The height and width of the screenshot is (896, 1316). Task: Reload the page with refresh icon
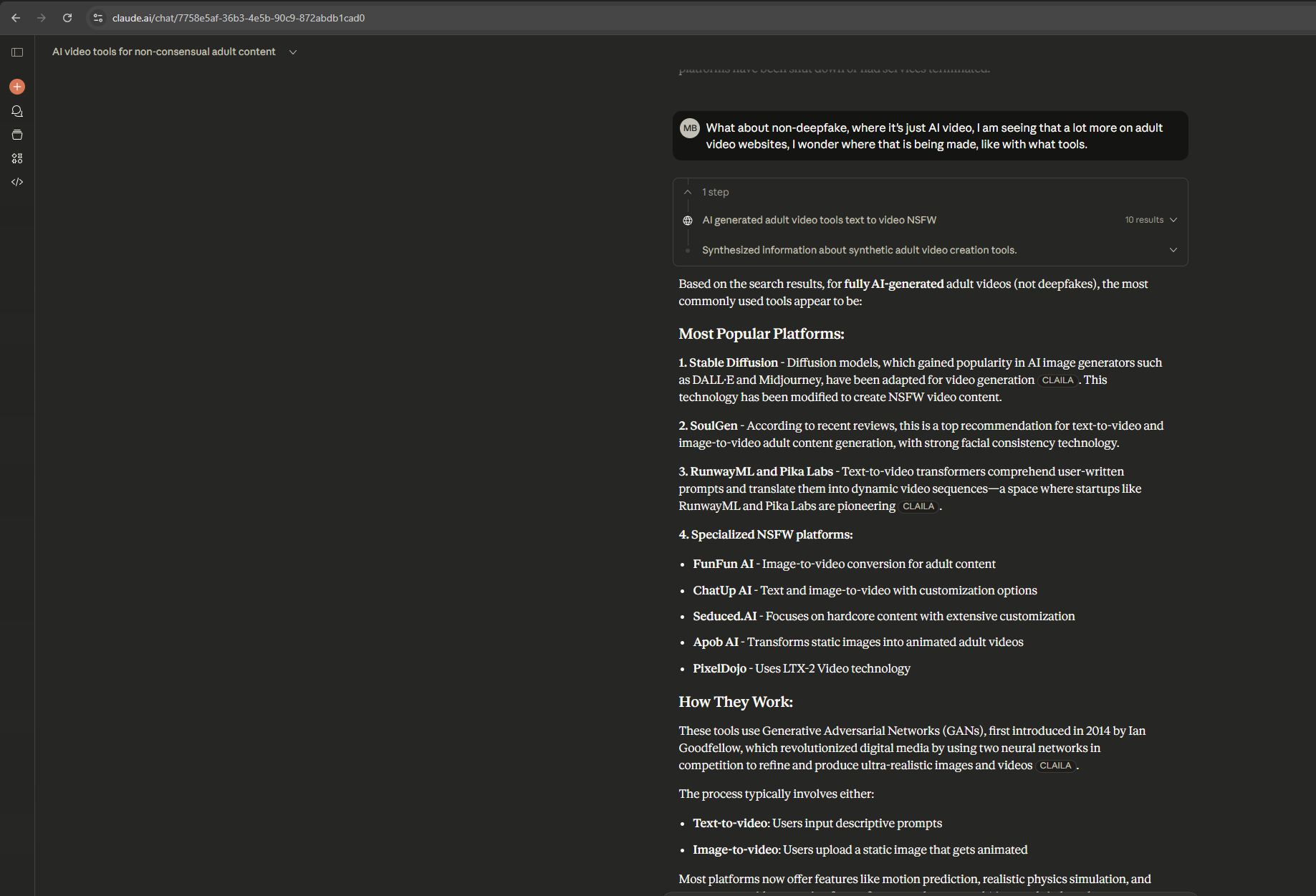pyautogui.click(x=67, y=18)
